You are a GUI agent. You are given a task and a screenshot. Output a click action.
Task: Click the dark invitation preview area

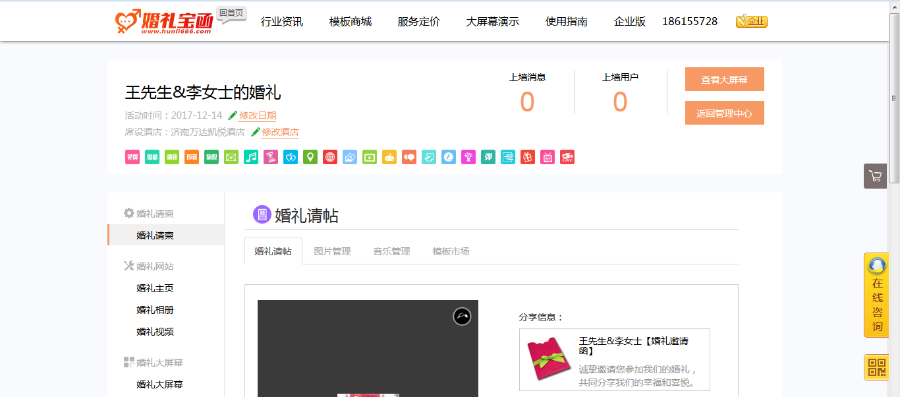[x=367, y=348]
